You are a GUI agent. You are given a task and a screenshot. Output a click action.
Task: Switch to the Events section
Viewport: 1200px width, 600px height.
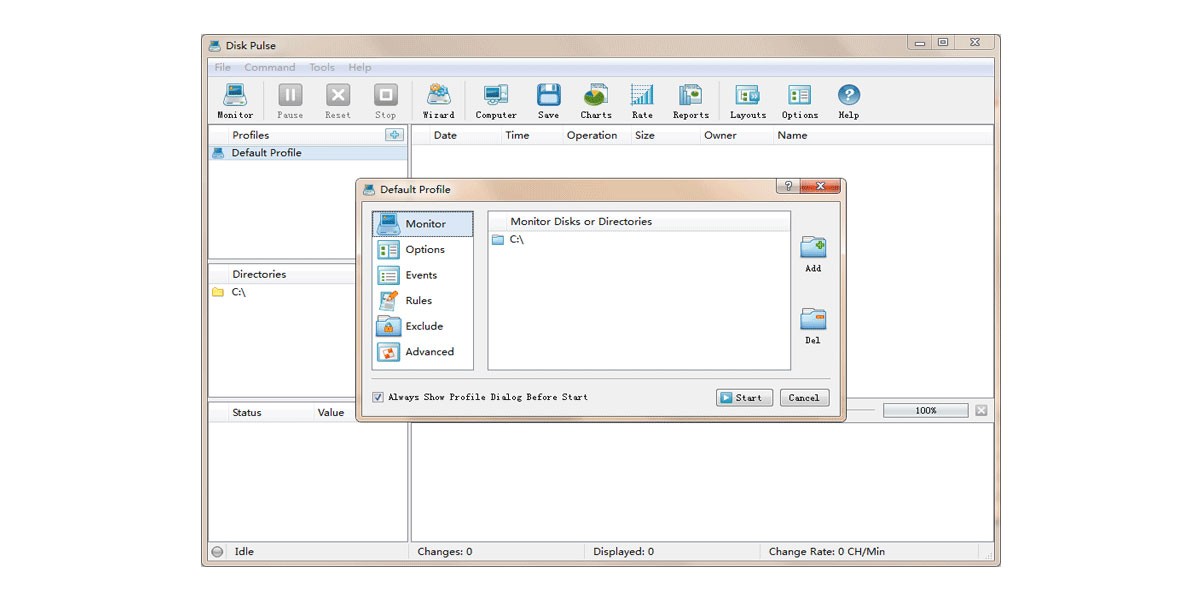point(423,275)
